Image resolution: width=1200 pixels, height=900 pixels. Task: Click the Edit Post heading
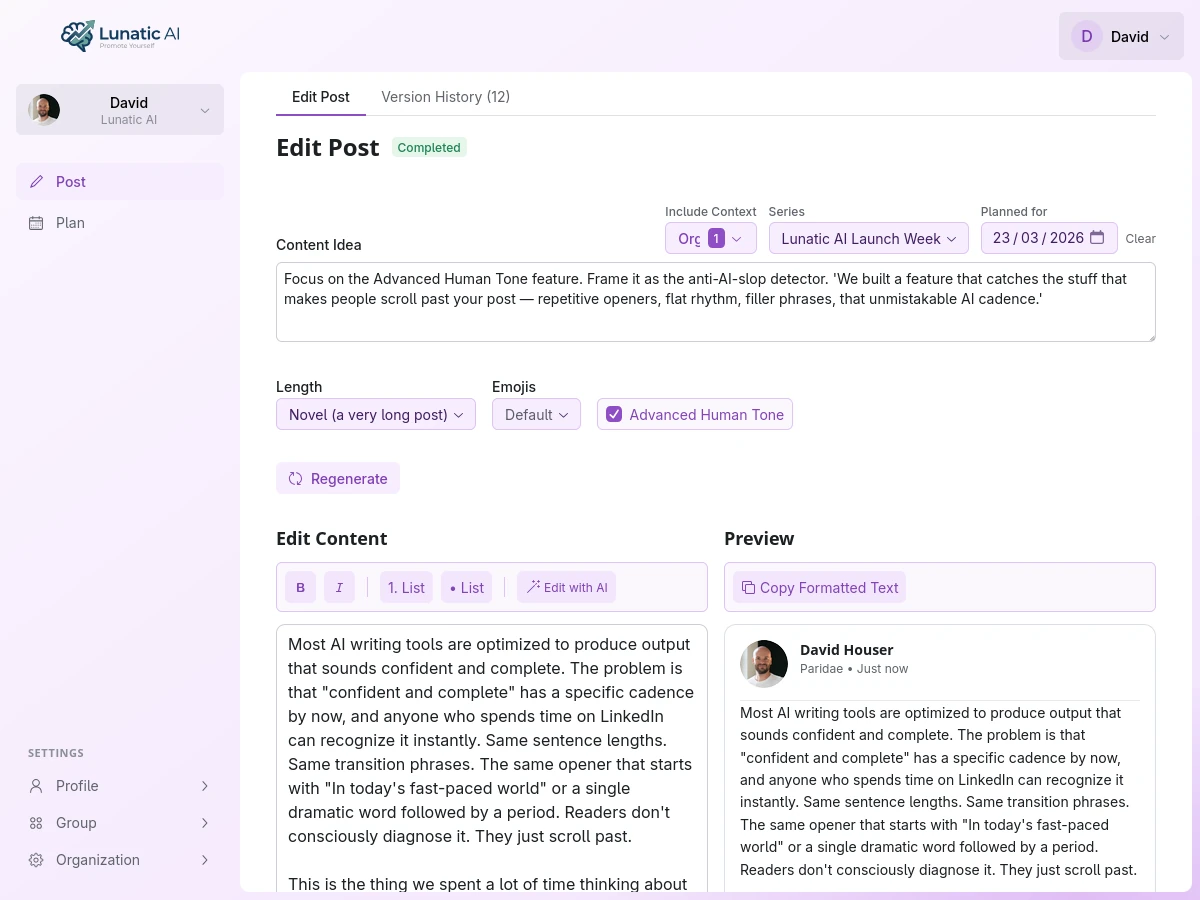(328, 148)
